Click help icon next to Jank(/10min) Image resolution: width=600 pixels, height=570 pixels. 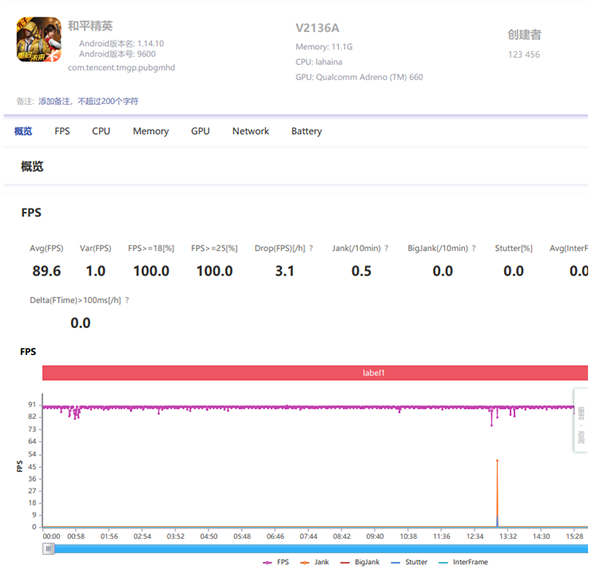(x=387, y=248)
